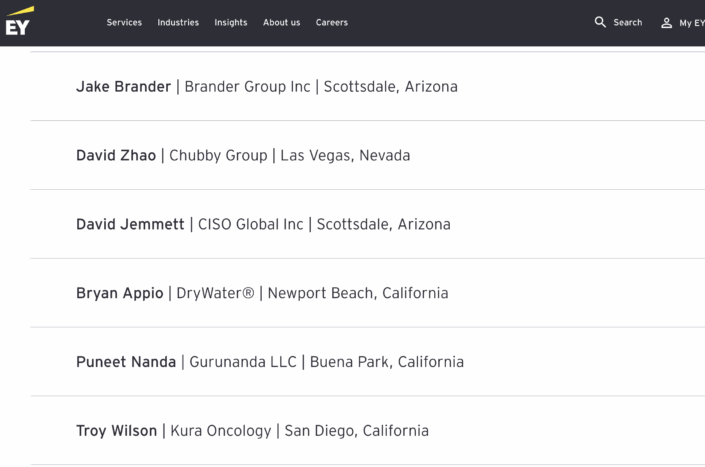The width and height of the screenshot is (705, 467).
Task: Click the name Troy Wilson
Action: (x=116, y=431)
